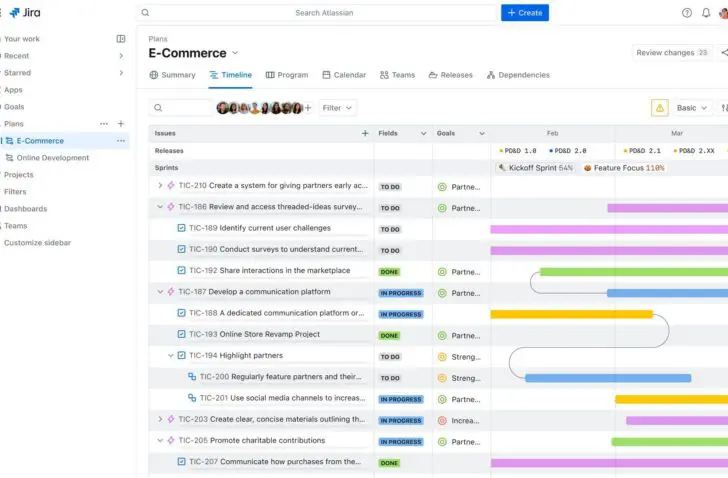The height and width of the screenshot is (478, 728).
Task: Open Online Development plan in sidebar
Action: tap(53, 158)
